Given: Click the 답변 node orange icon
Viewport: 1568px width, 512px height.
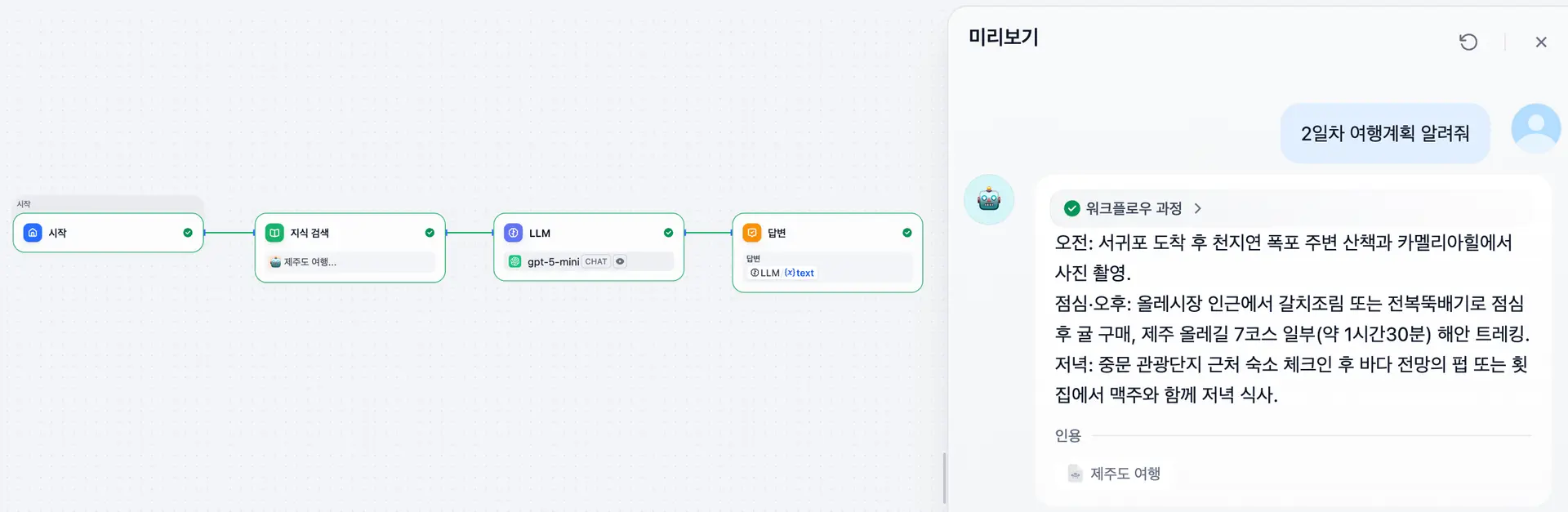Looking at the screenshot, I should 752,233.
